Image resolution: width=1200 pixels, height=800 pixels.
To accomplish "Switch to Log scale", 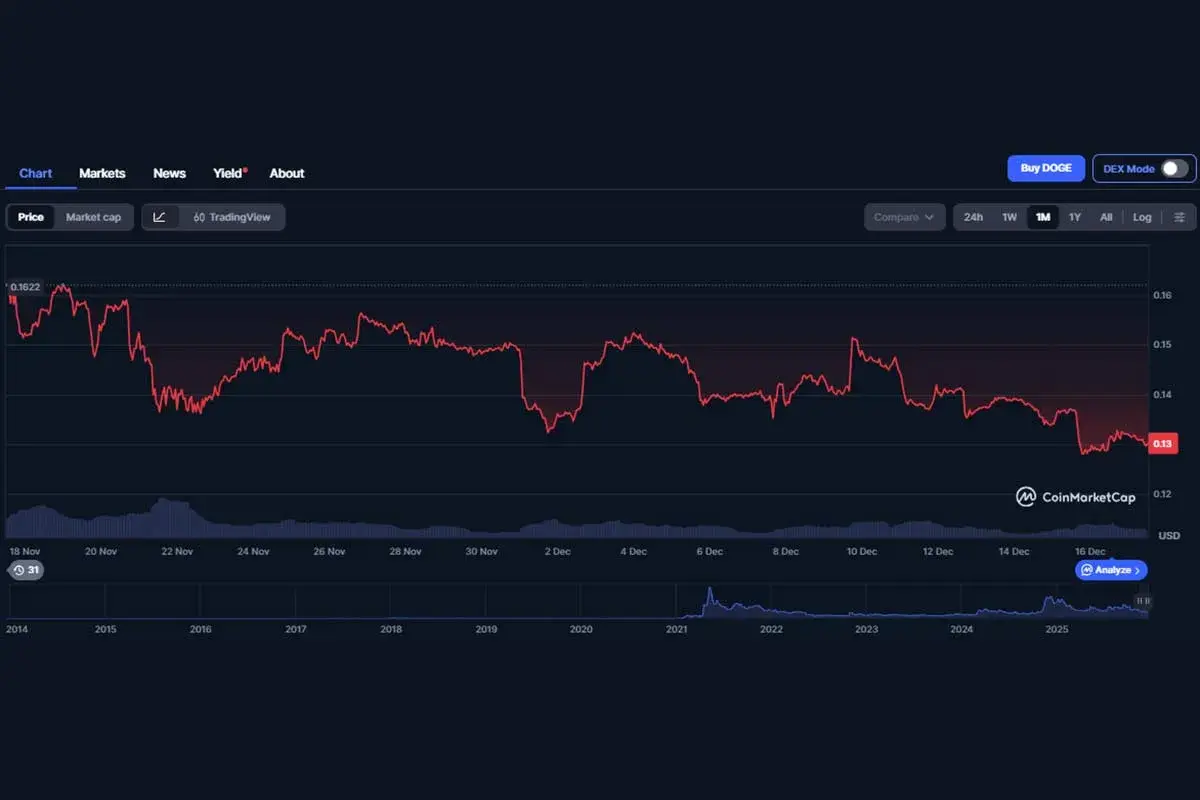I will [1142, 217].
